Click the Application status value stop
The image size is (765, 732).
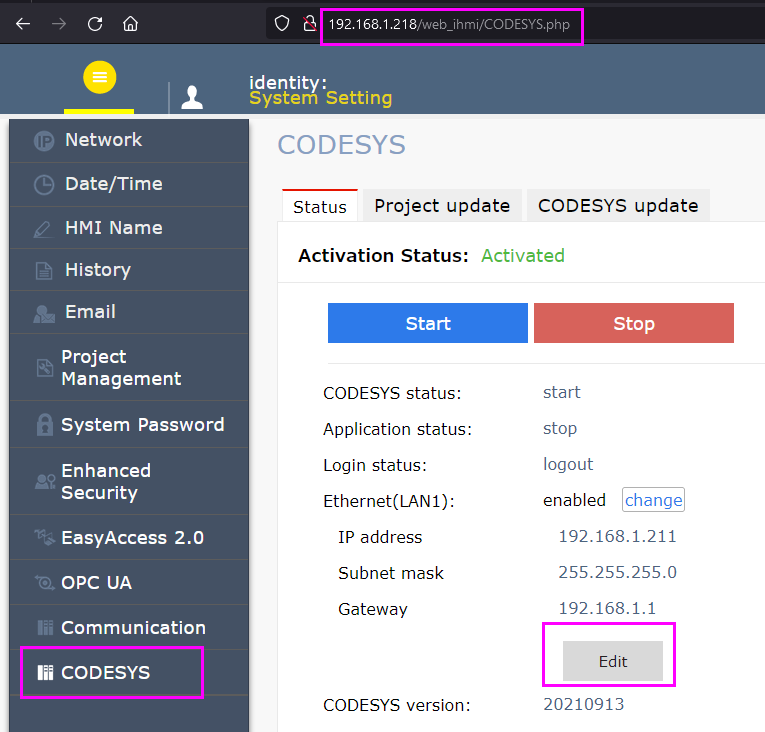[x=560, y=429]
